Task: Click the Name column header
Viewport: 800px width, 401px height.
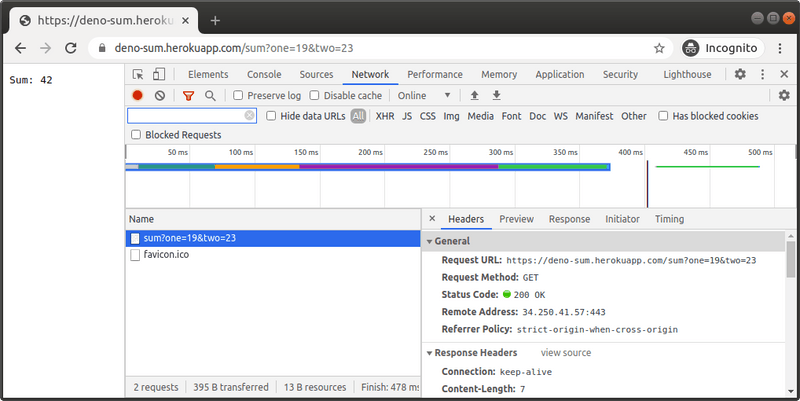Action: point(273,219)
